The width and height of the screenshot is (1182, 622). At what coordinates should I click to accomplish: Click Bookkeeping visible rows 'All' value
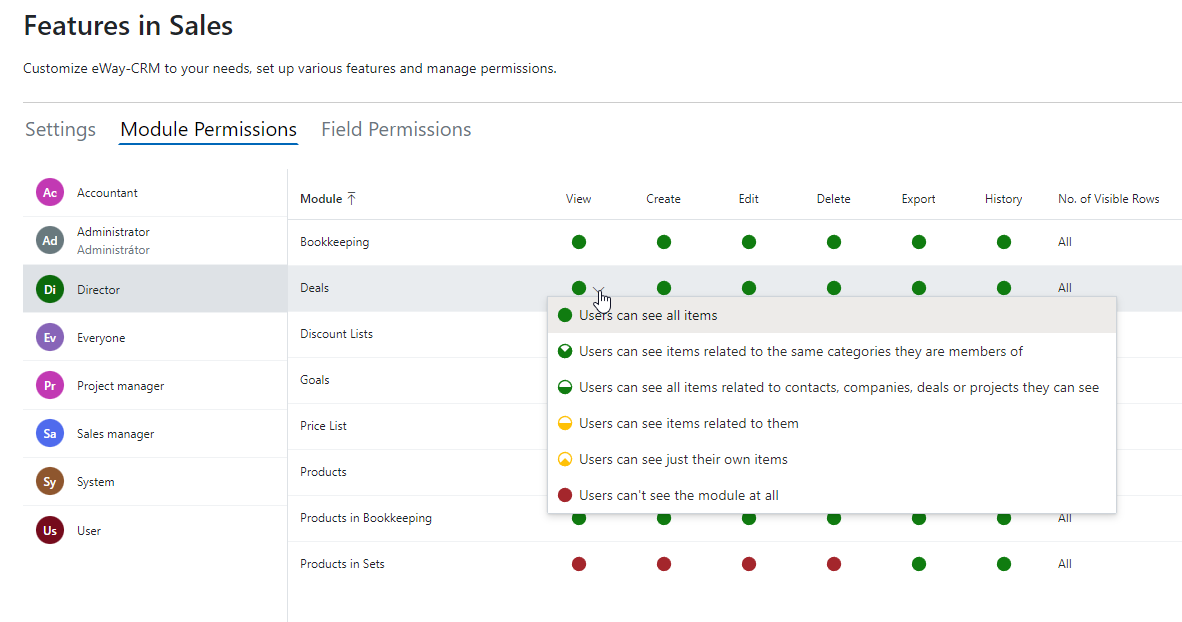1064,242
